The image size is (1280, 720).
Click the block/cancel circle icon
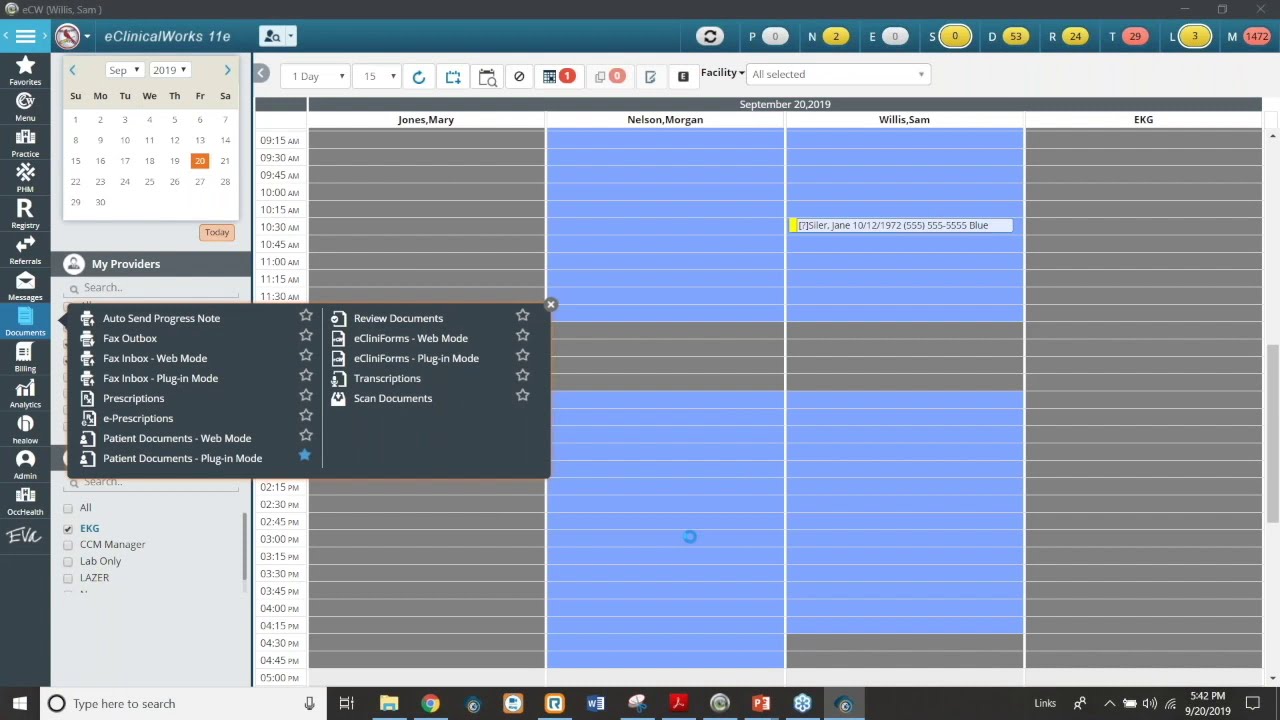tap(519, 77)
